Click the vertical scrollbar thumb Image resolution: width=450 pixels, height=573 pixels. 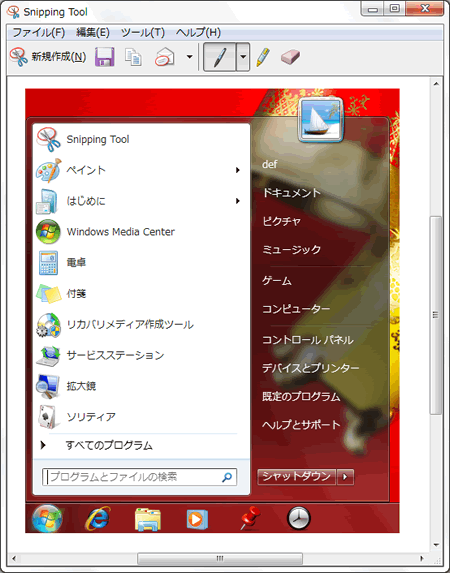coord(435,315)
